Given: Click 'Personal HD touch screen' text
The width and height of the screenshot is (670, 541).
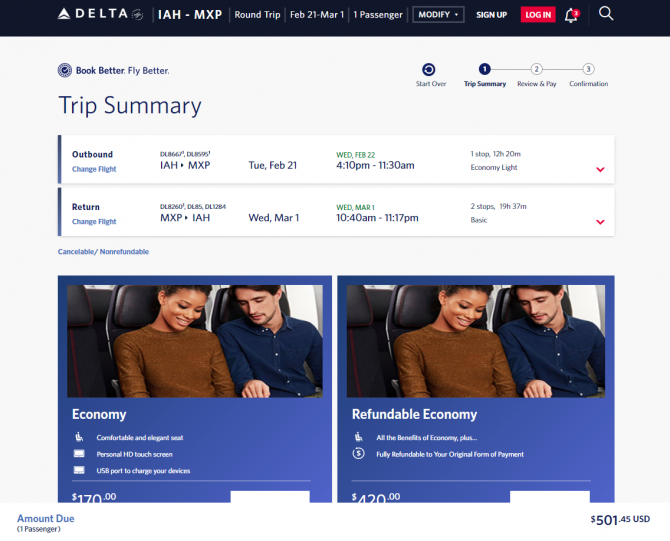Looking at the screenshot, I should [x=135, y=454].
